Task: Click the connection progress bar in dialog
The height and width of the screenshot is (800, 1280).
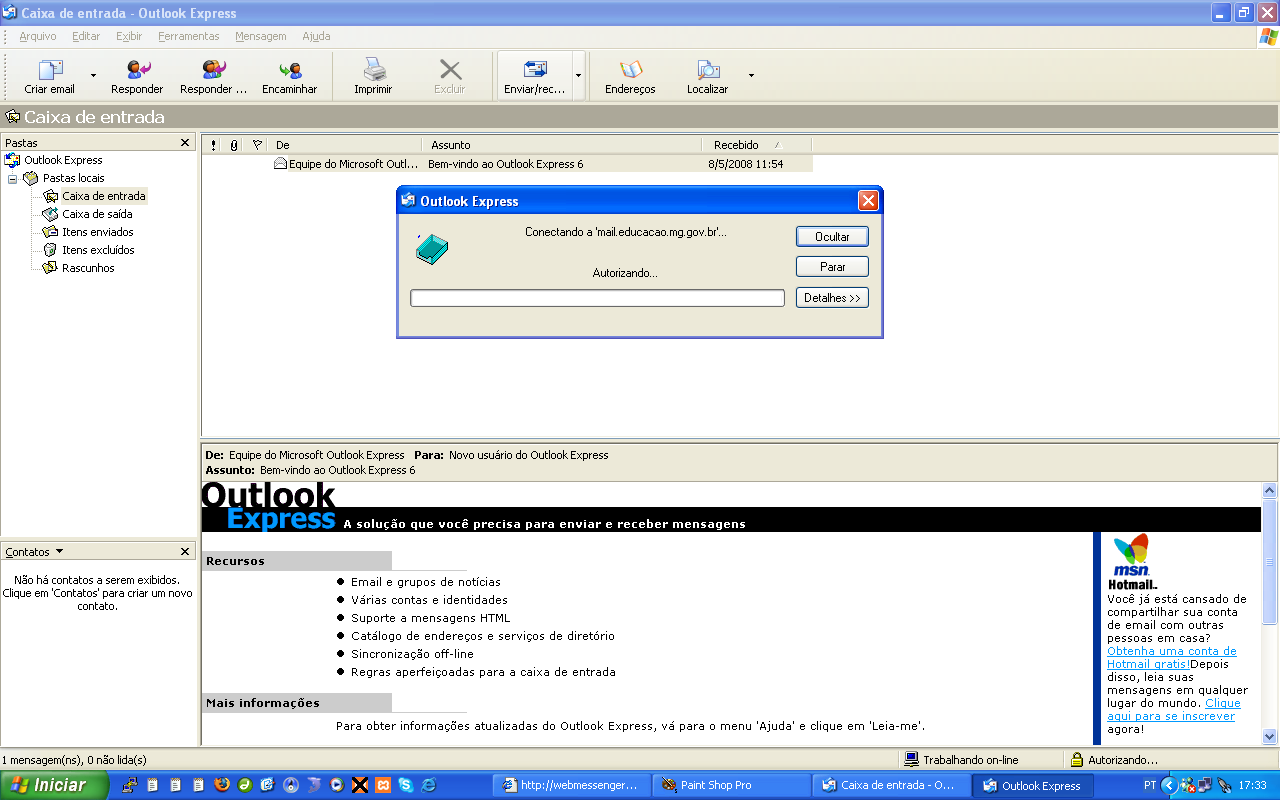Action: pyautogui.click(x=597, y=298)
